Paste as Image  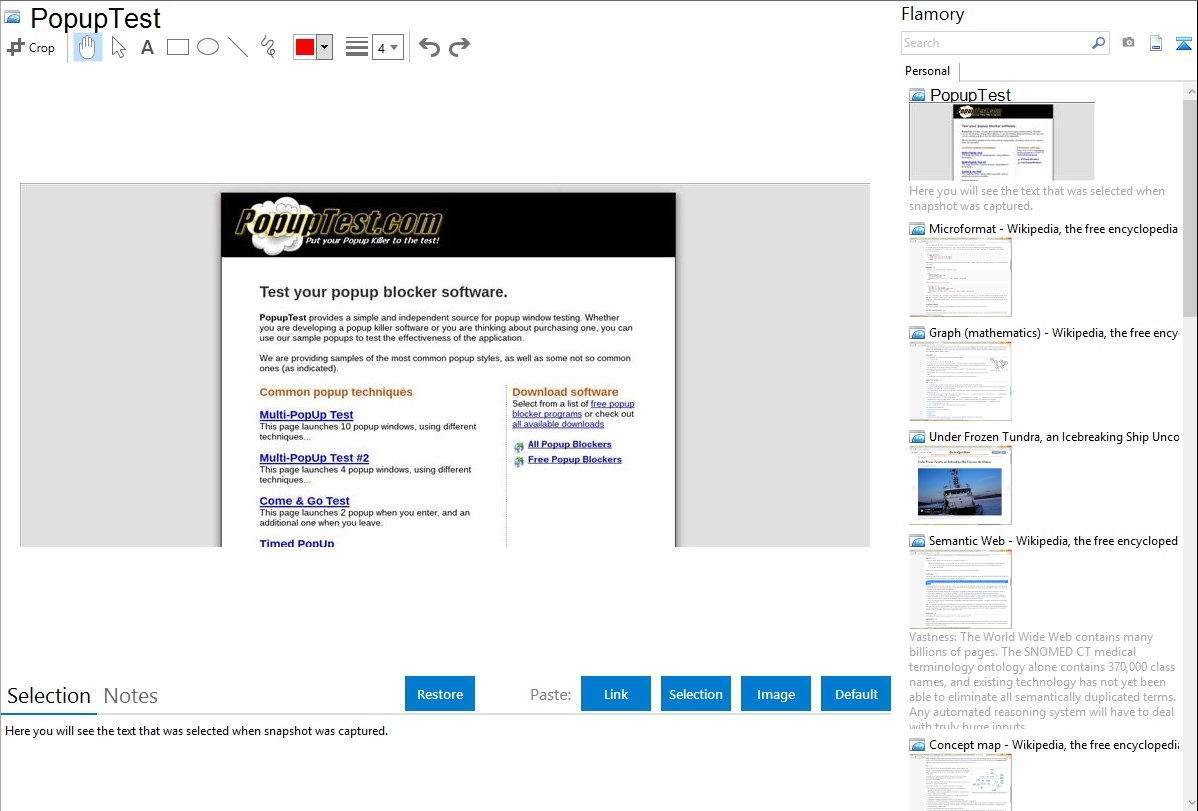[776, 694]
